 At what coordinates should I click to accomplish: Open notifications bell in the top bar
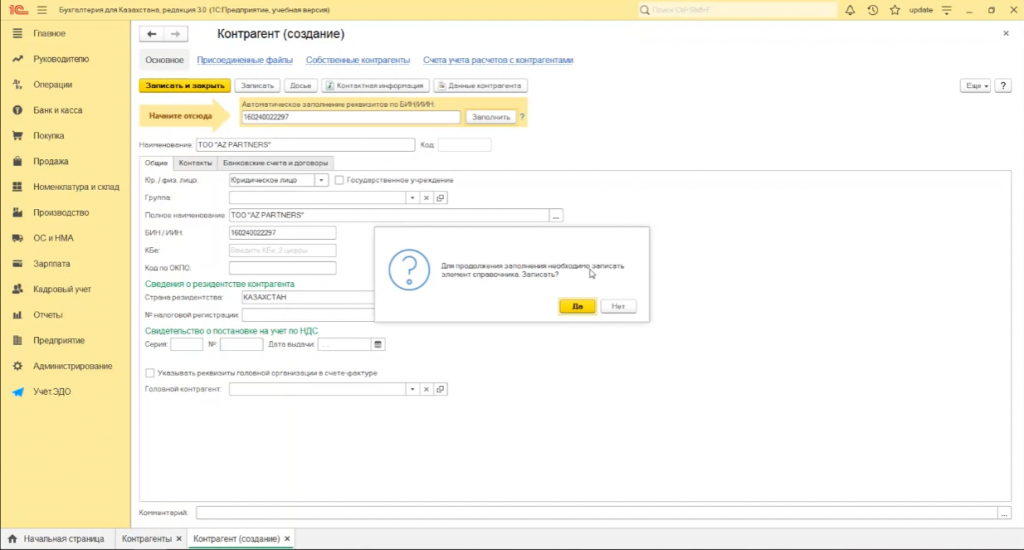click(x=850, y=9)
